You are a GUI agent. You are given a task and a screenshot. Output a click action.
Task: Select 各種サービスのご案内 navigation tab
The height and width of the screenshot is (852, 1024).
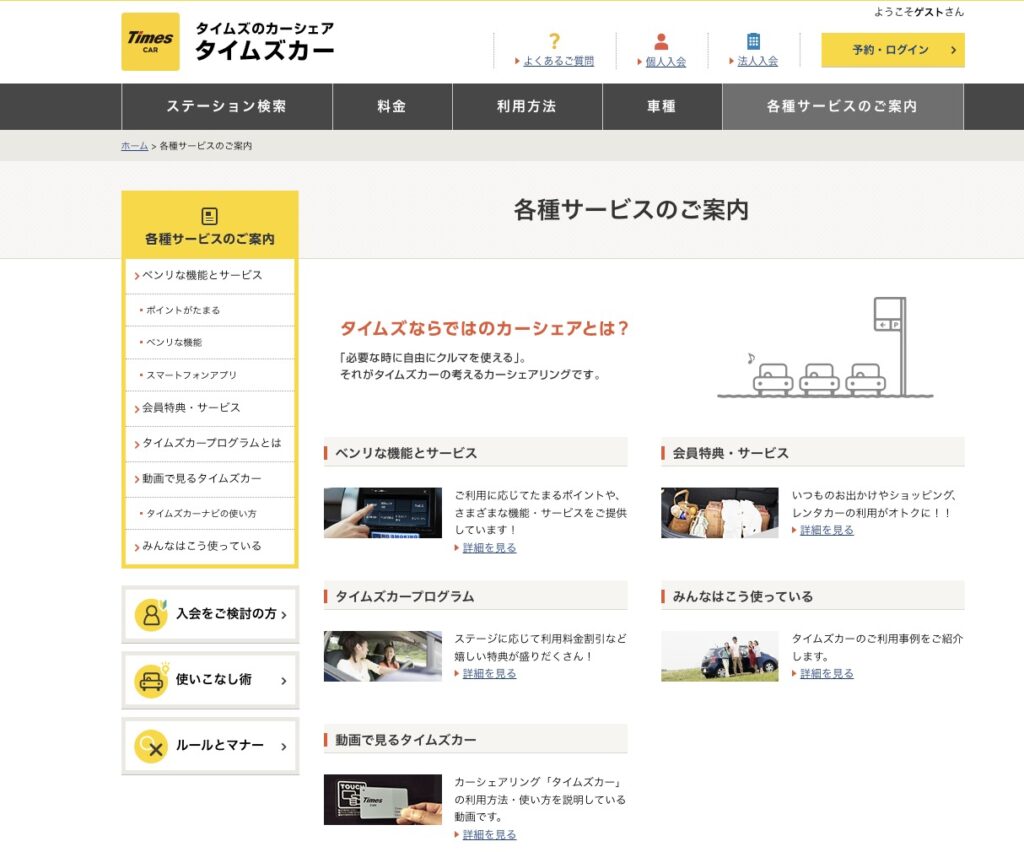point(842,106)
